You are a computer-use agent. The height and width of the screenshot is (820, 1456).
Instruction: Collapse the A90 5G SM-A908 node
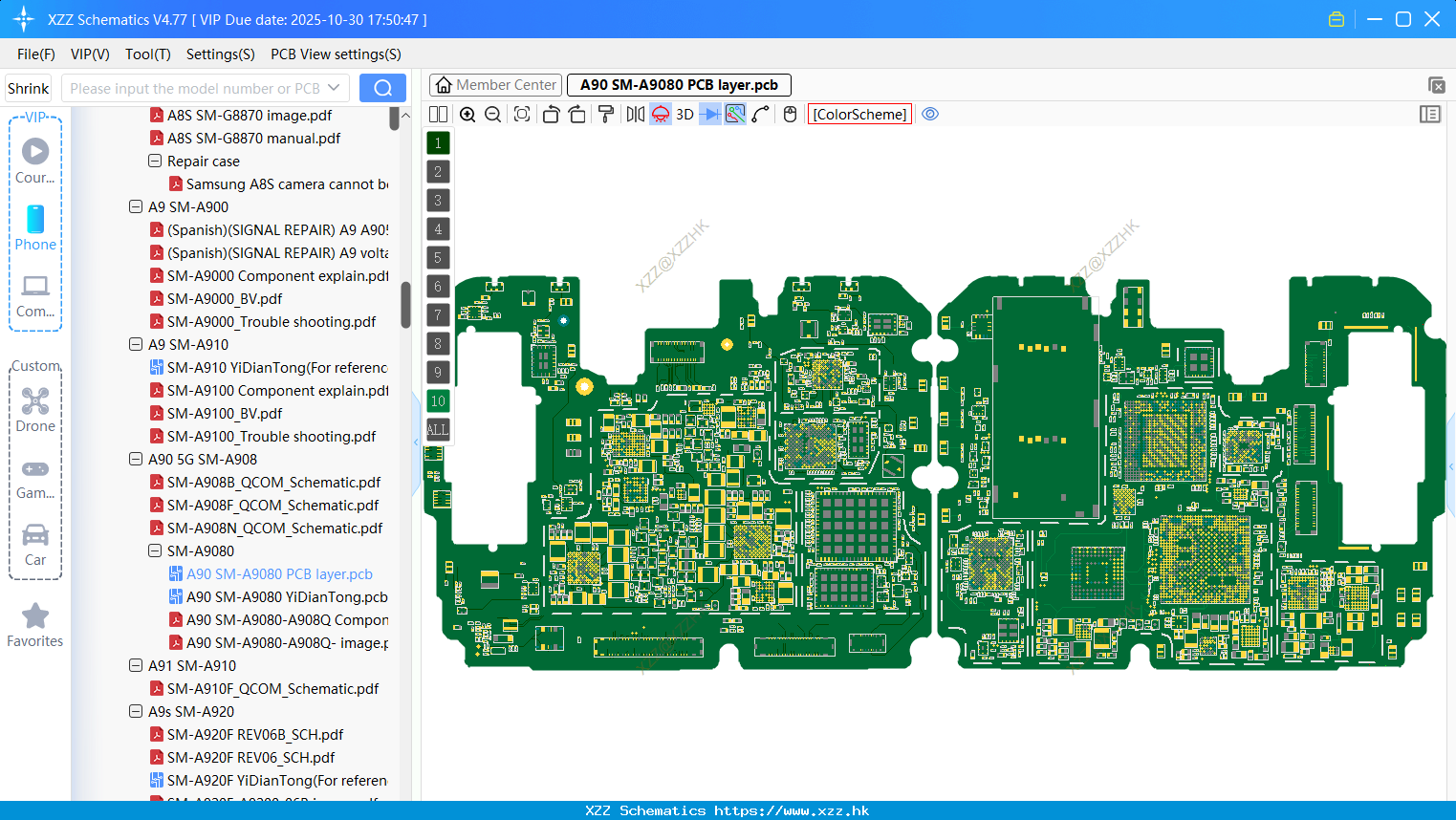coord(136,459)
